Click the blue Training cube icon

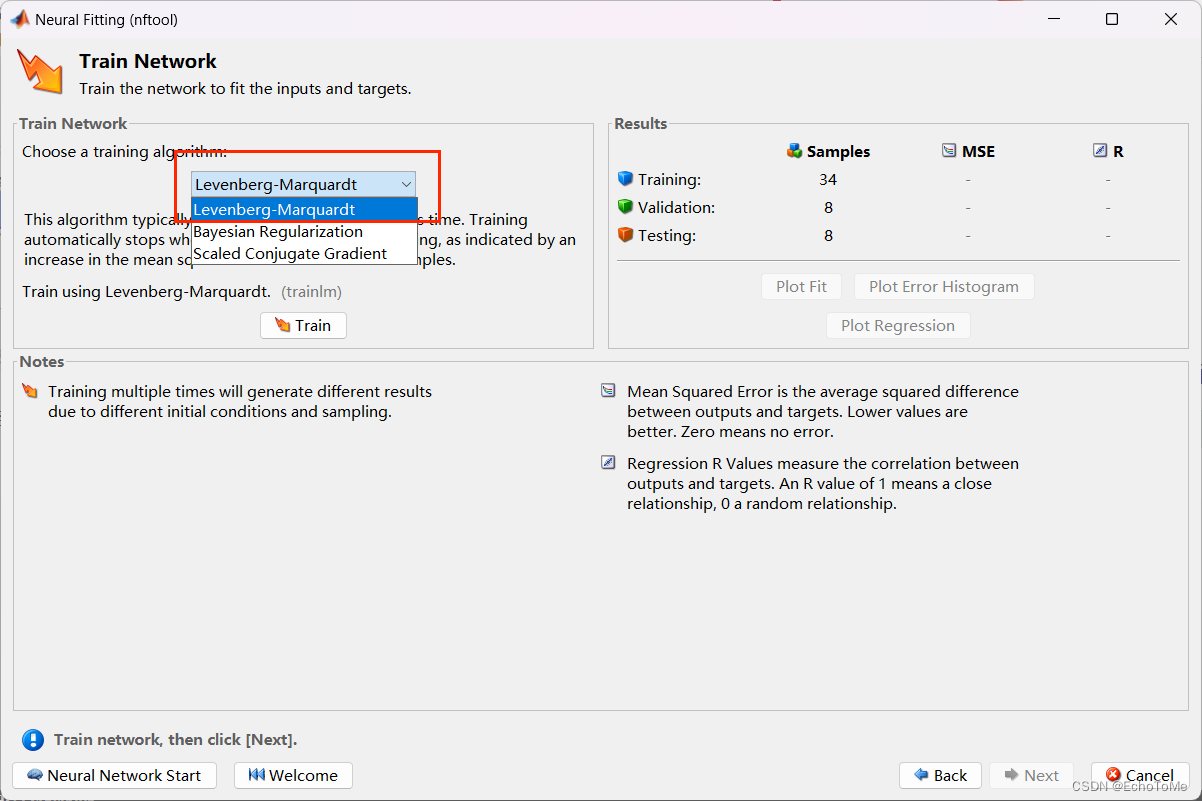pyautogui.click(x=626, y=180)
